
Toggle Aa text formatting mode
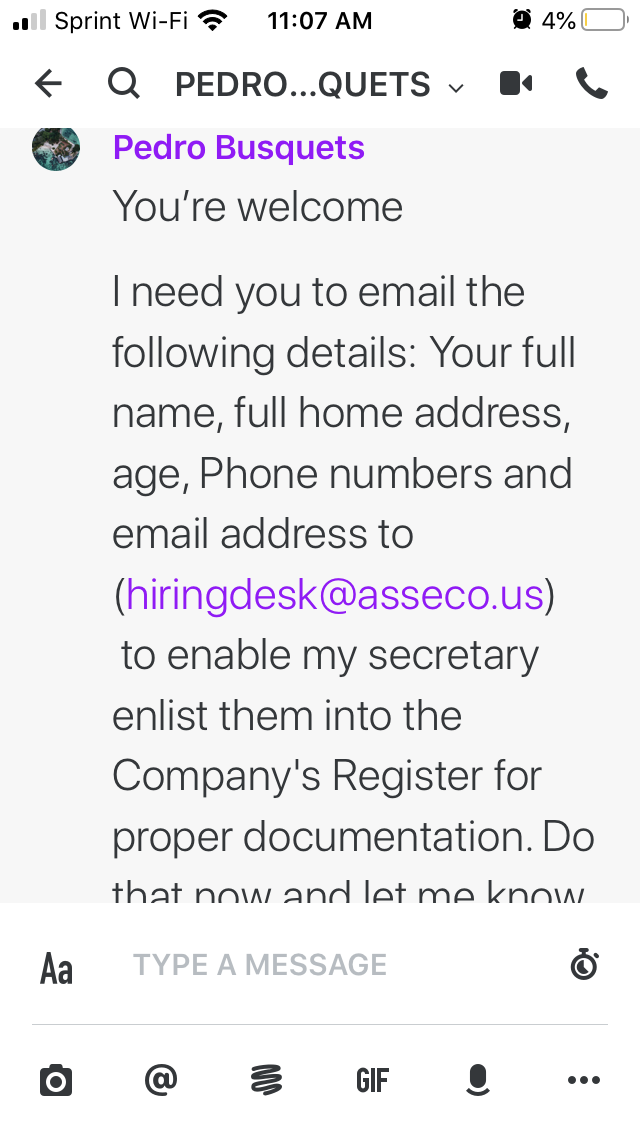click(56, 968)
